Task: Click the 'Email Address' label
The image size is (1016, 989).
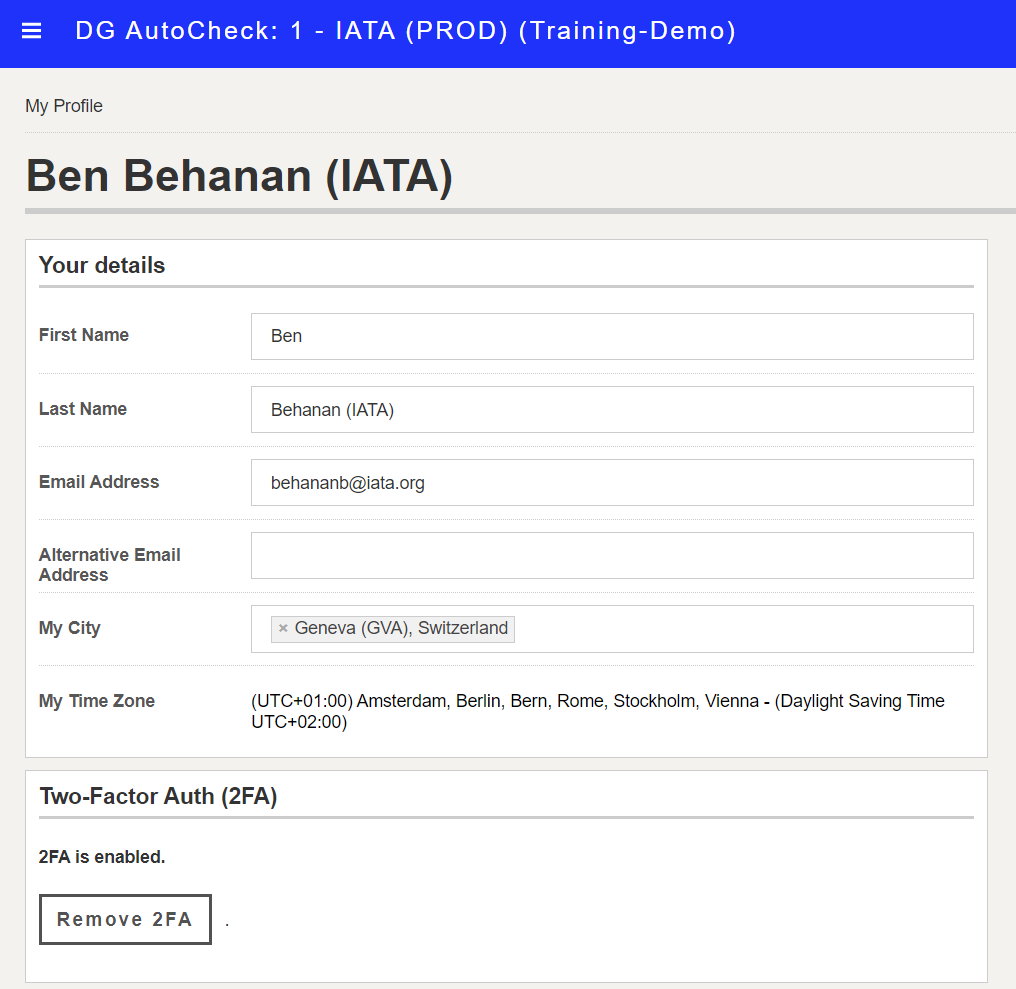Action: pyautogui.click(x=99, y=482)
